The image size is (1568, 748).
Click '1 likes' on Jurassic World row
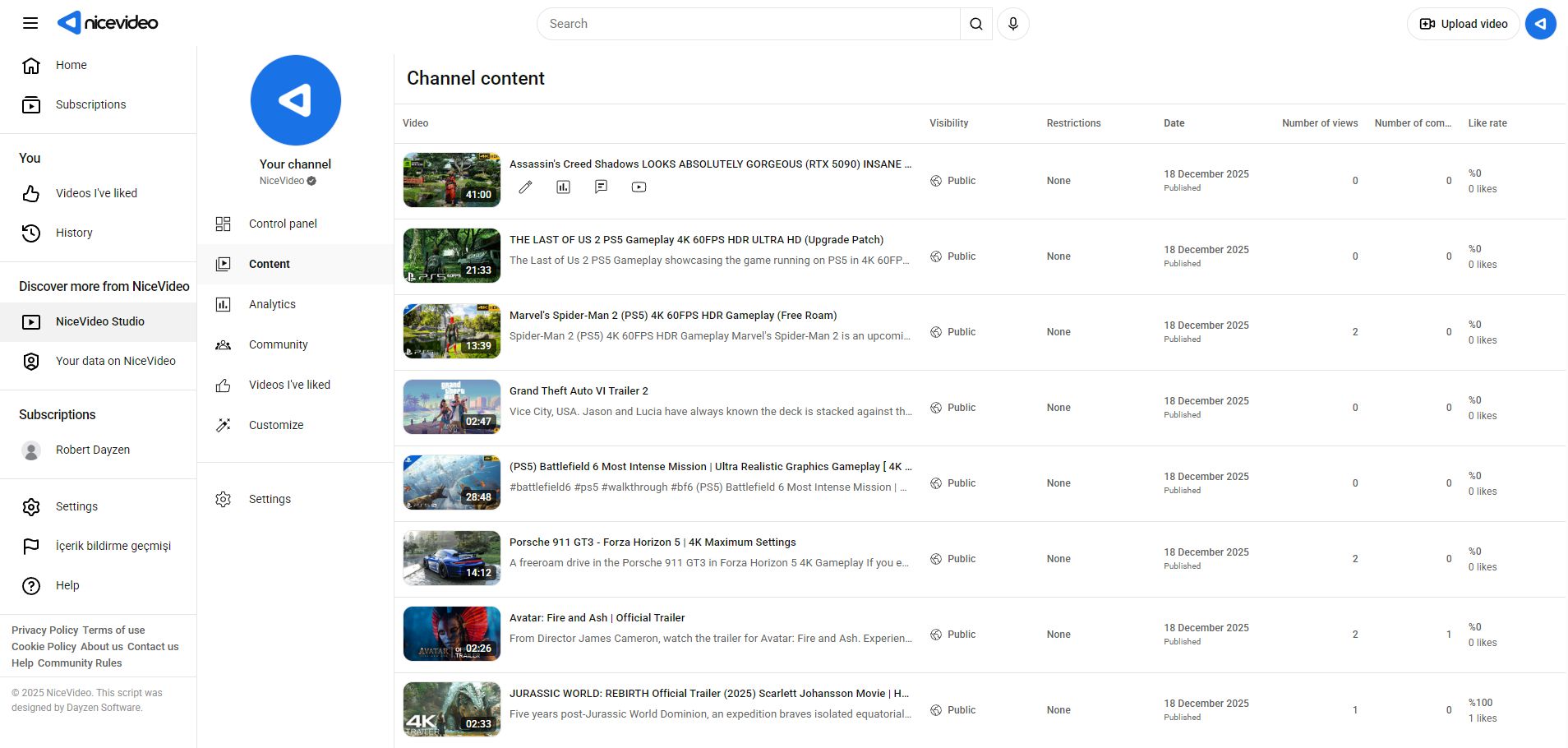point(1483,718)
